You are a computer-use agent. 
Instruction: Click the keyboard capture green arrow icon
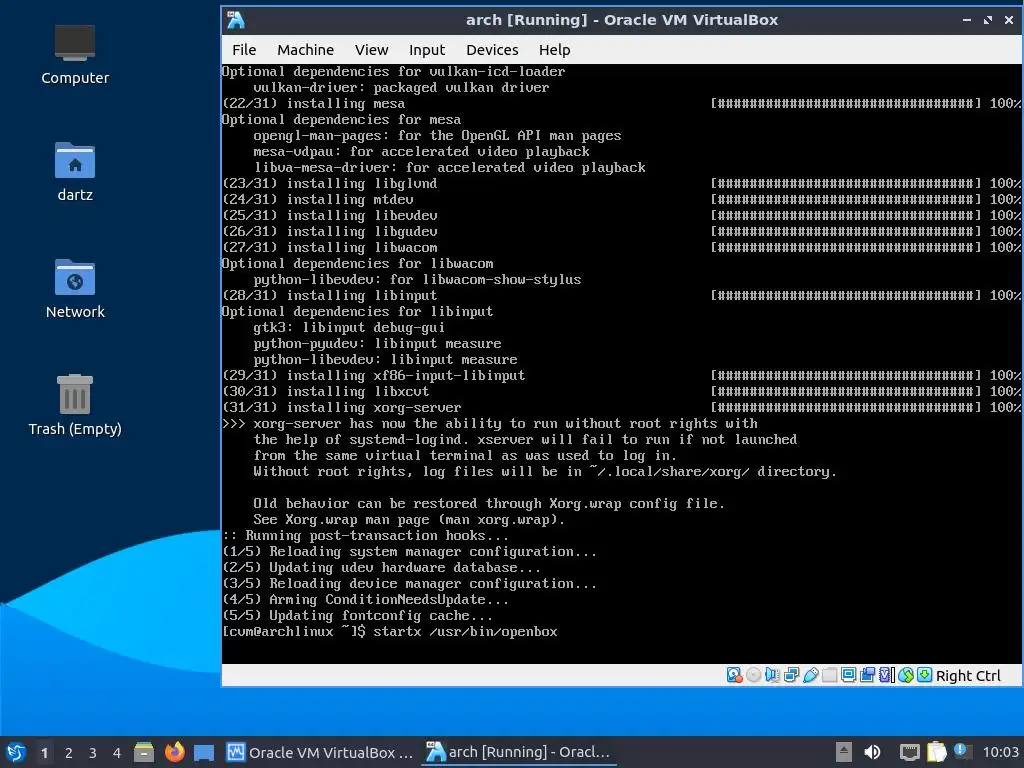click(924, 675)
